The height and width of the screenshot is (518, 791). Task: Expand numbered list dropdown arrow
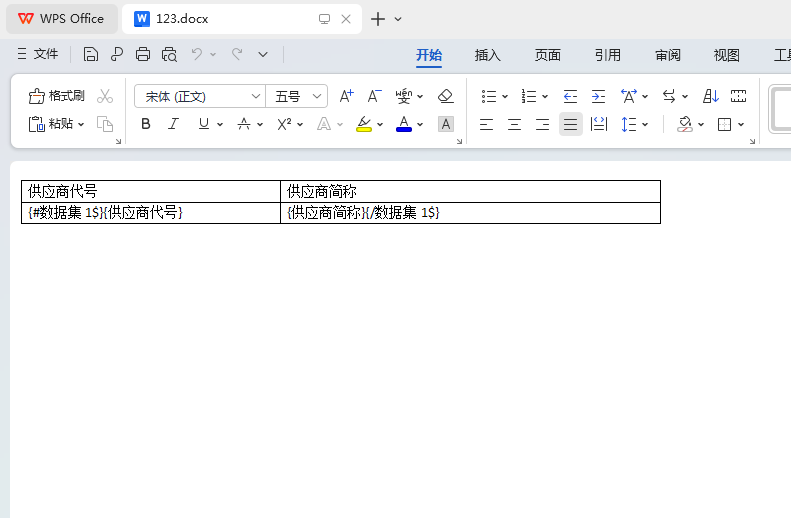pyautogui.click(x=545, y=96)
